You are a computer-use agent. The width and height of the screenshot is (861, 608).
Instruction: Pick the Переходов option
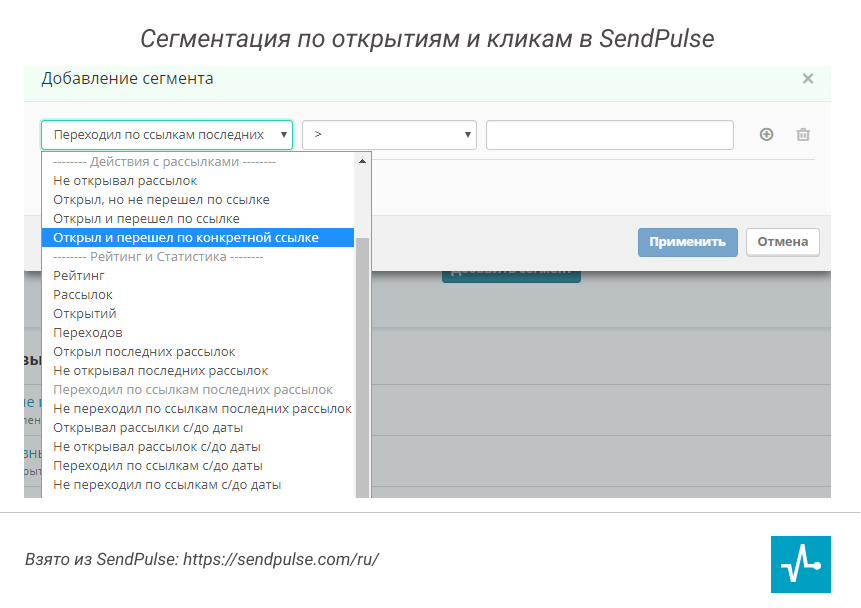[198, 333]
